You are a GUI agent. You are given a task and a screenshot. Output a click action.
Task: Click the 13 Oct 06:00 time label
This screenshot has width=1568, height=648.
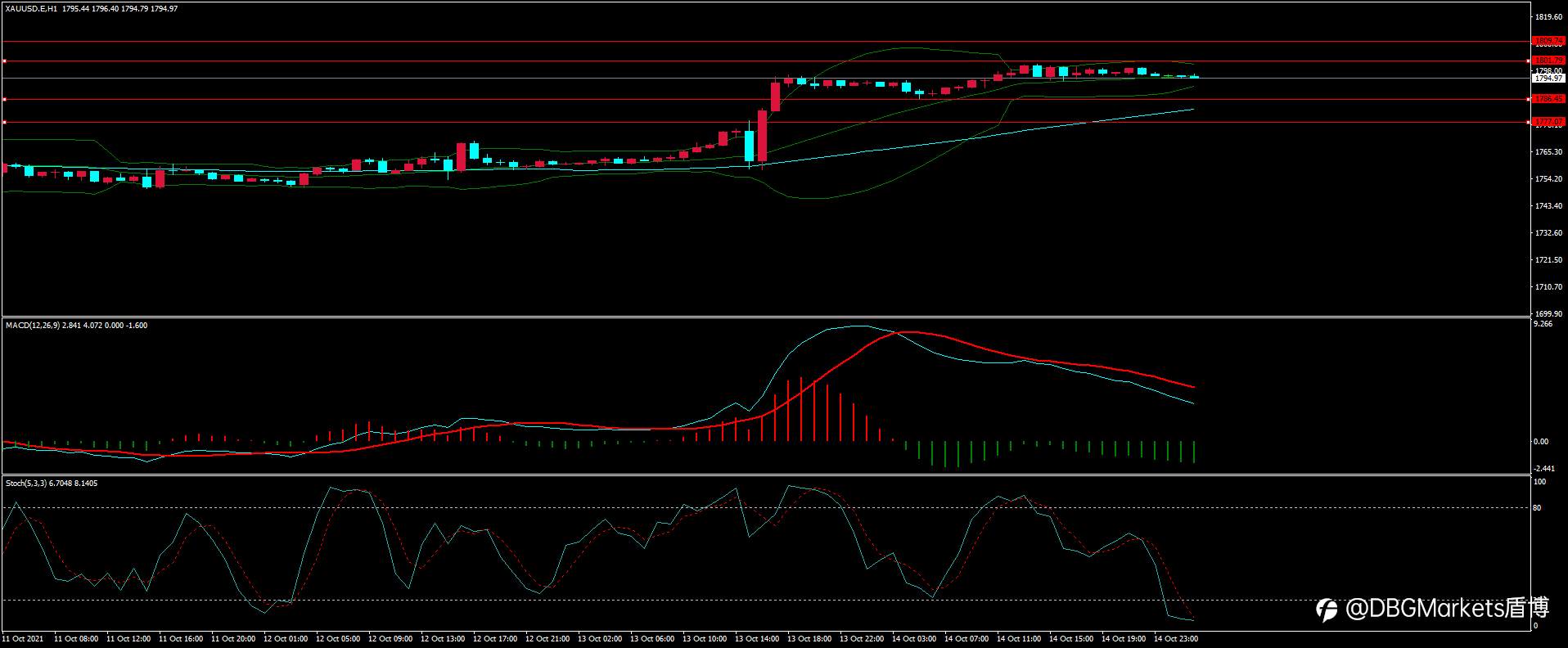pos(652,638)
